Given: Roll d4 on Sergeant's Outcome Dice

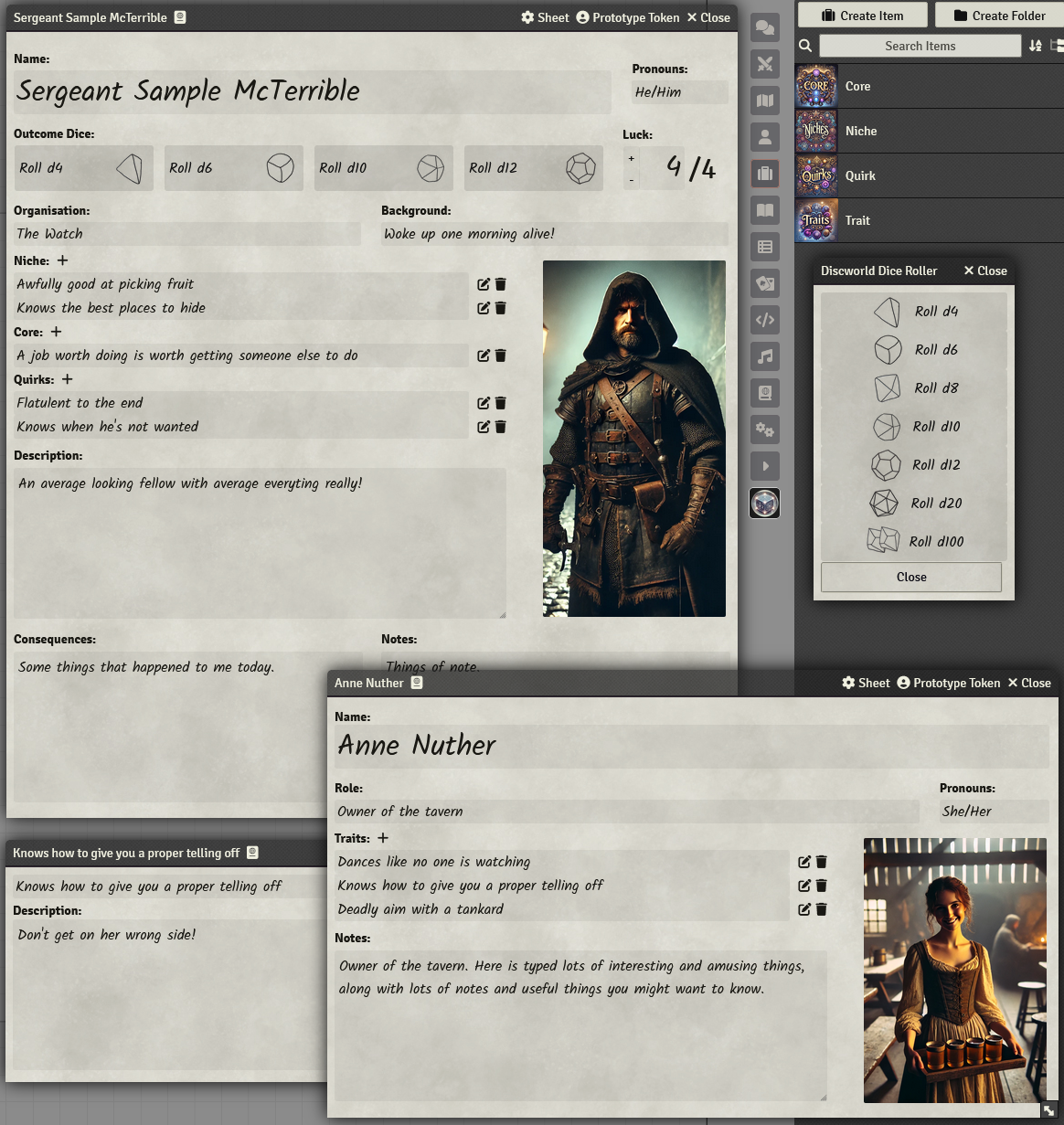Looking at the screenshot, I should pos(83,168).
